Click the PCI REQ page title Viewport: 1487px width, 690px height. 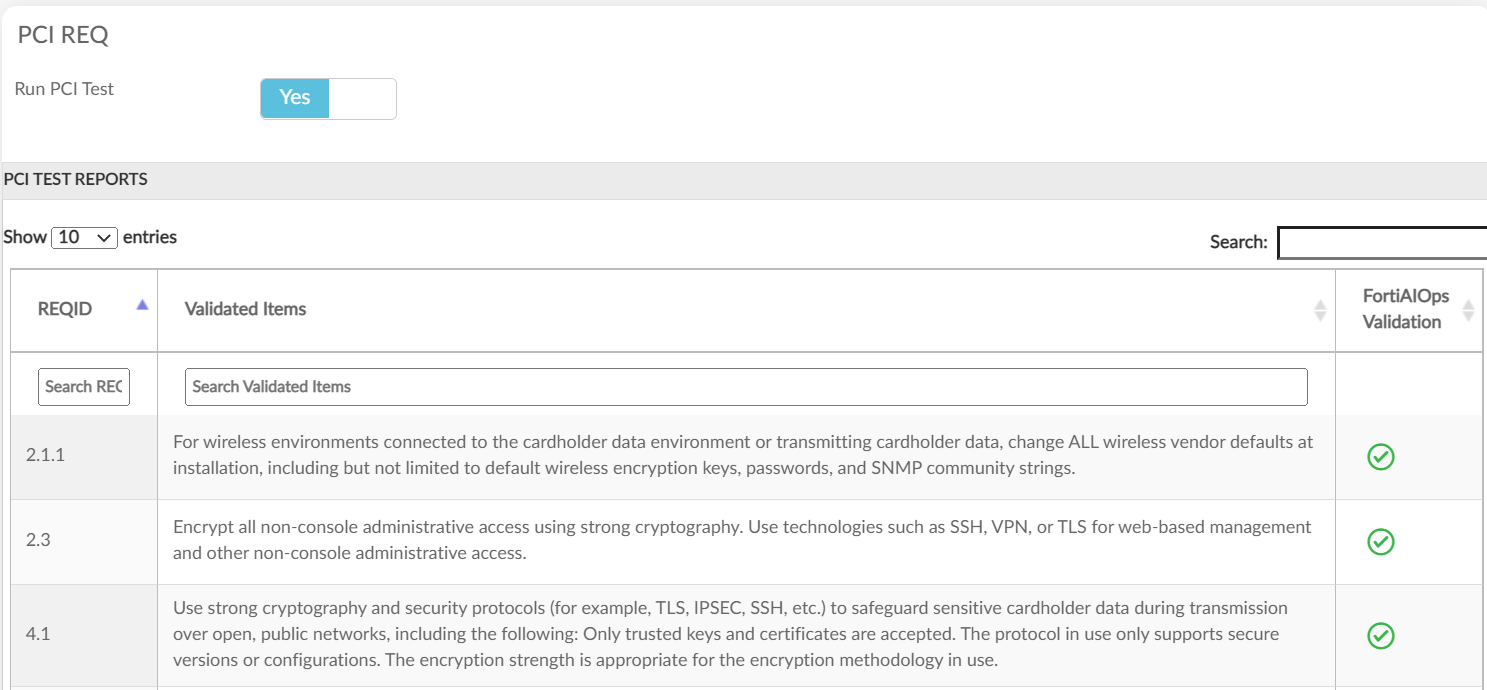coord(62,34)
